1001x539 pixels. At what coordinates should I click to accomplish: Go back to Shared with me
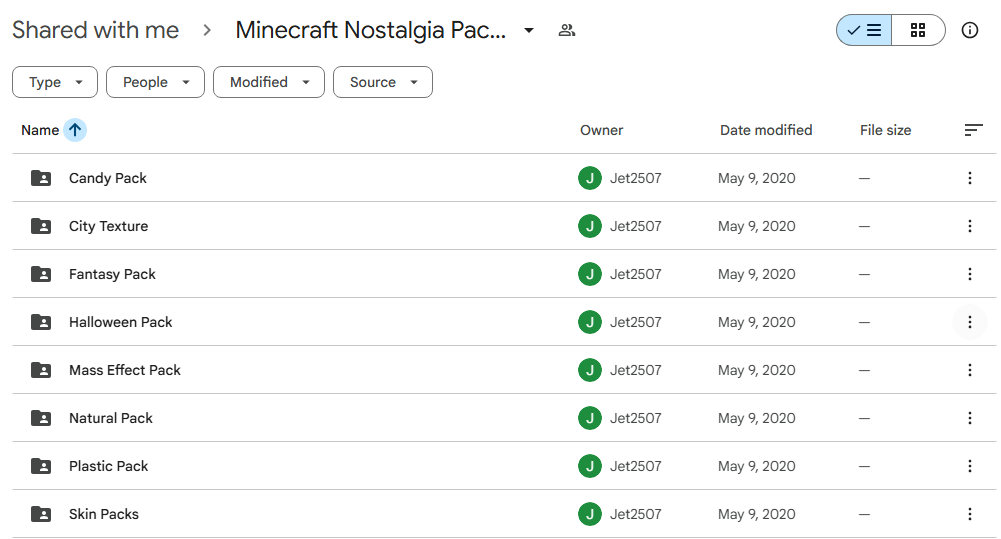(x=96, y=30)
